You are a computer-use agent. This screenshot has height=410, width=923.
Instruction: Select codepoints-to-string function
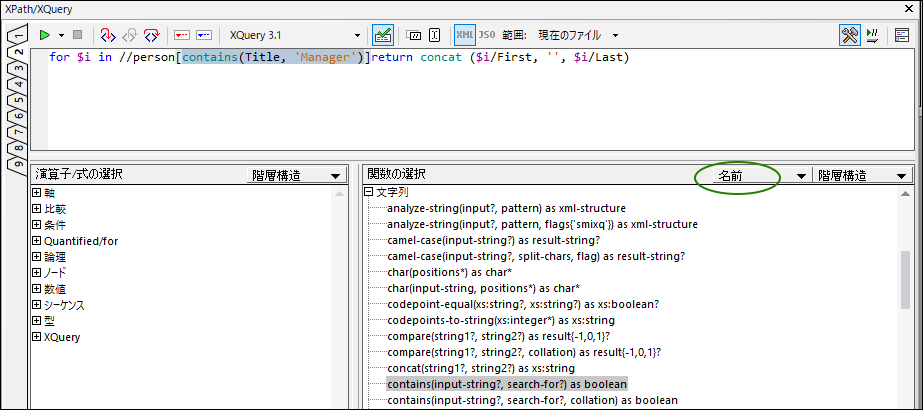pyautogui.click(x=501, y=321)
